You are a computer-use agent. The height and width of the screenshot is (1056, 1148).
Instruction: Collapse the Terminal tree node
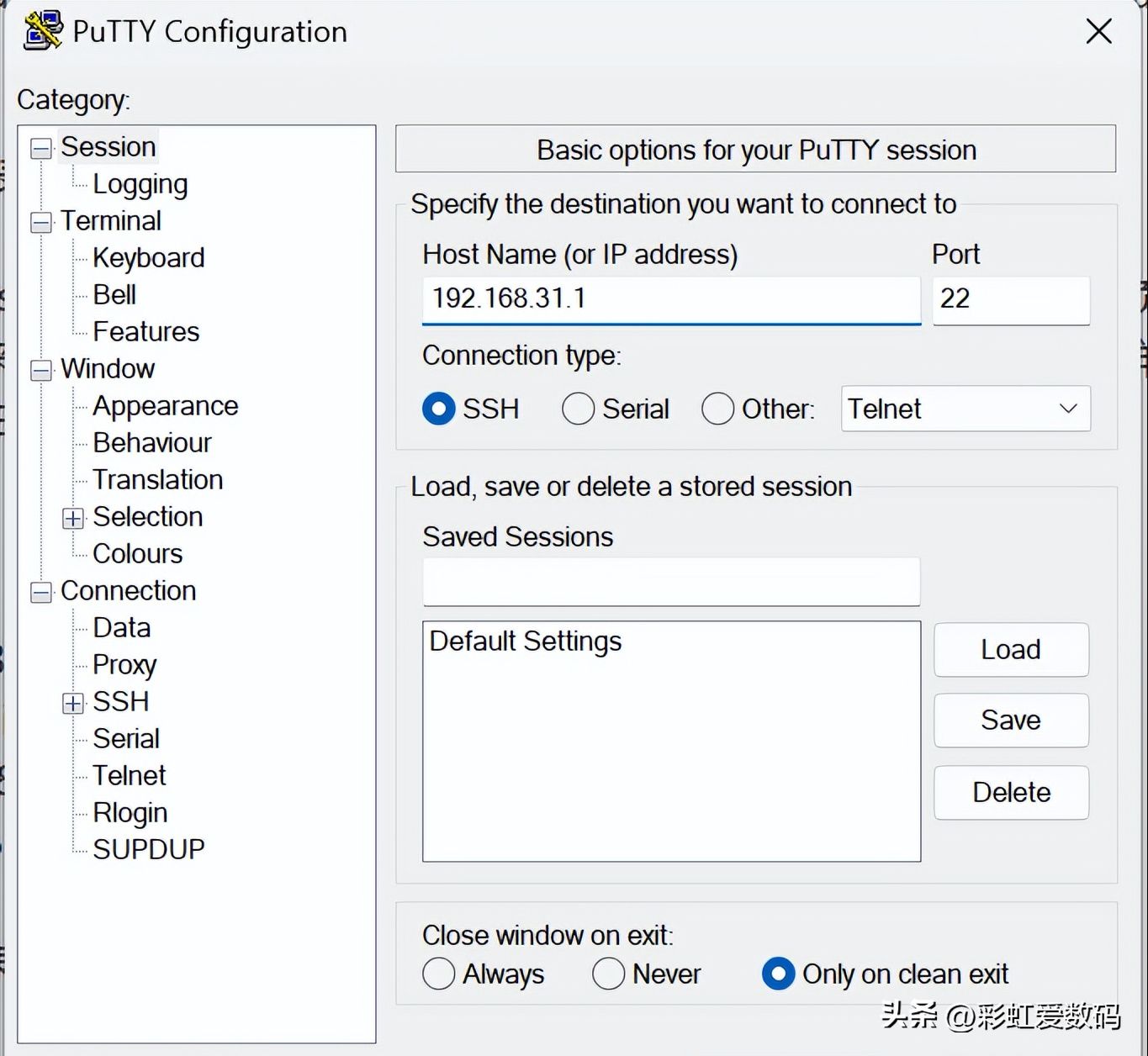41,223
